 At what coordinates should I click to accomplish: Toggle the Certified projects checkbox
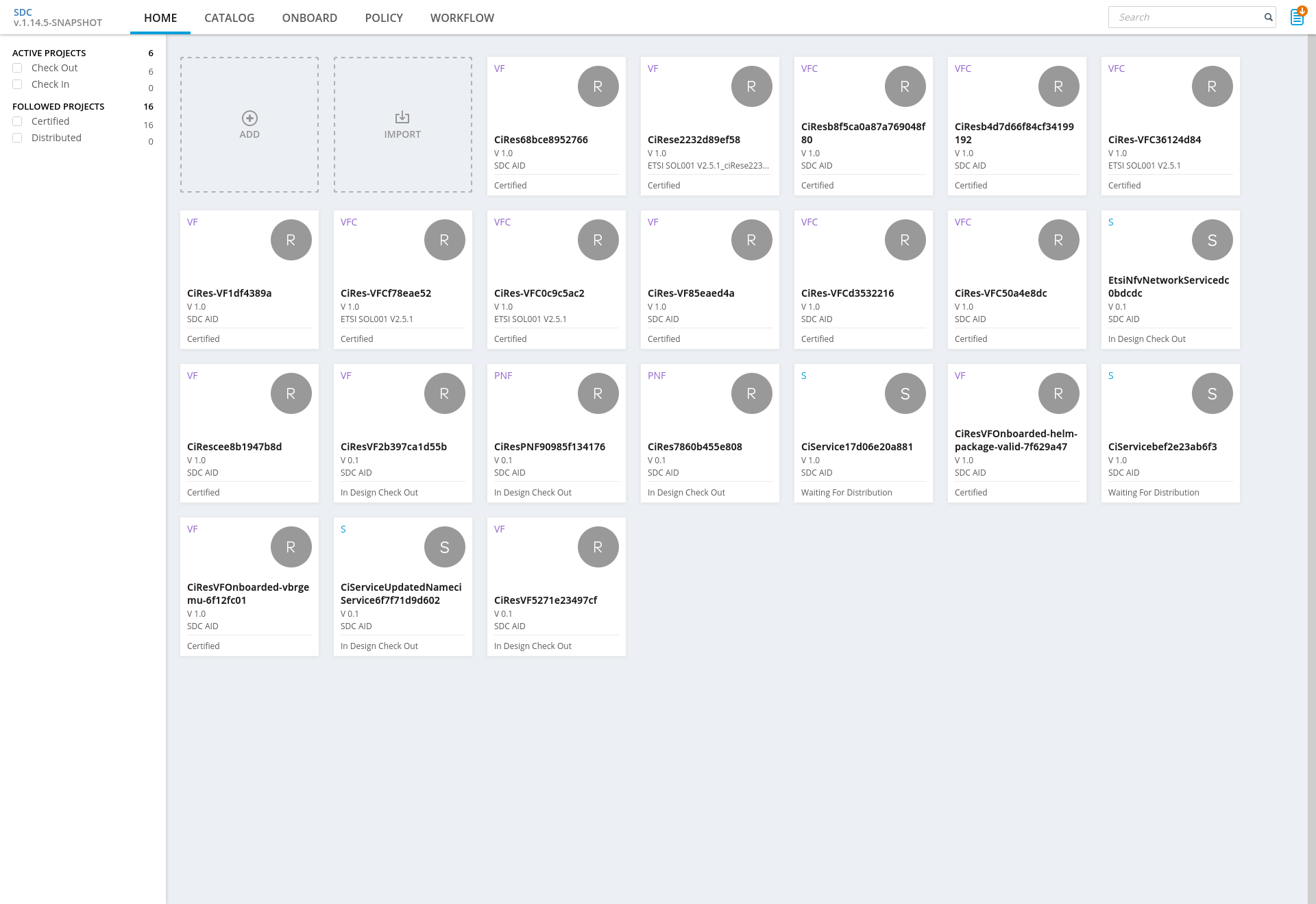(x=17, y=121)
